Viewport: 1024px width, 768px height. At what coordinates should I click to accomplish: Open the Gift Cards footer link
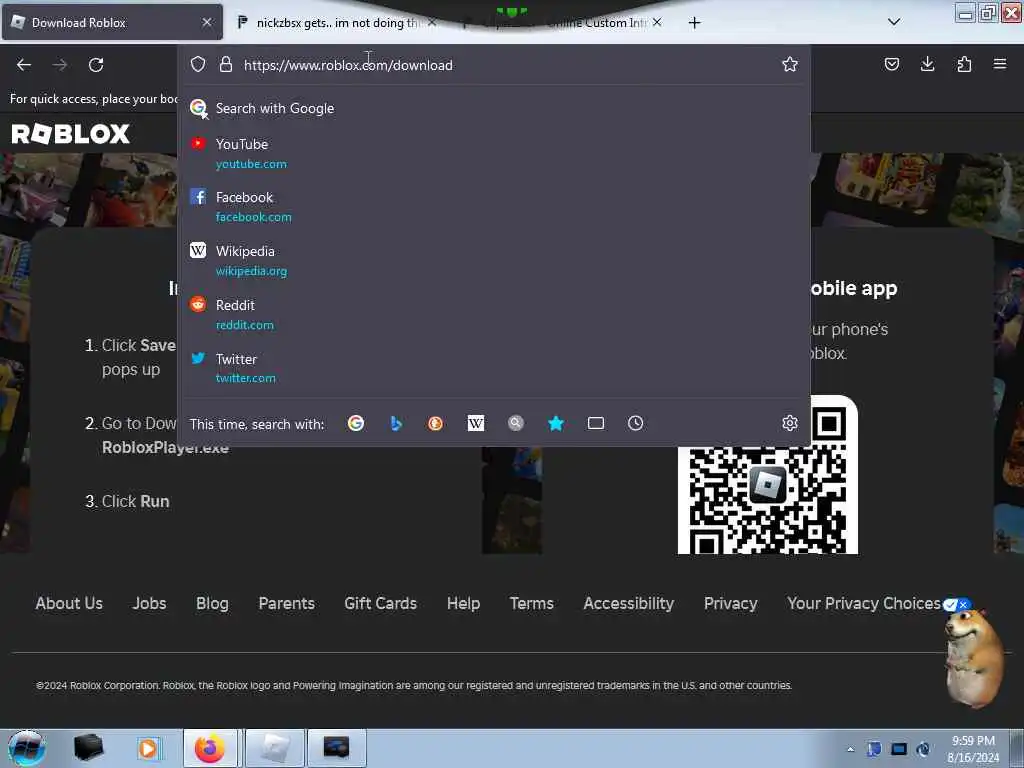[x=381, y=603]
